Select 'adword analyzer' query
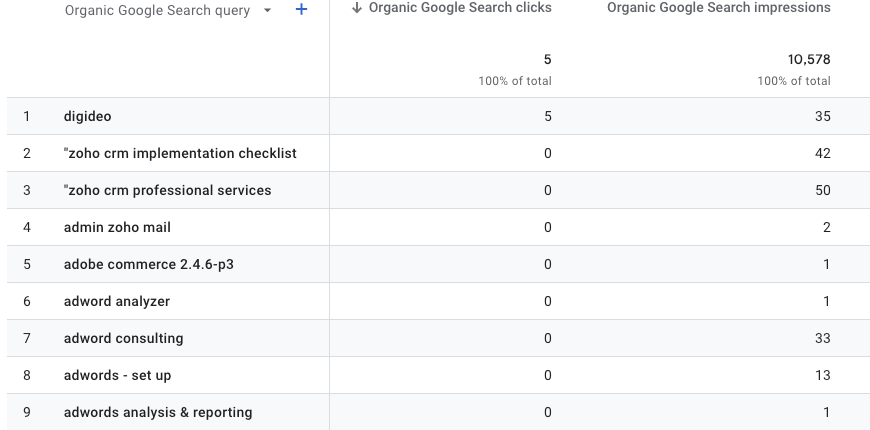The height and width of the screenshot is (430, 870). 117,302
